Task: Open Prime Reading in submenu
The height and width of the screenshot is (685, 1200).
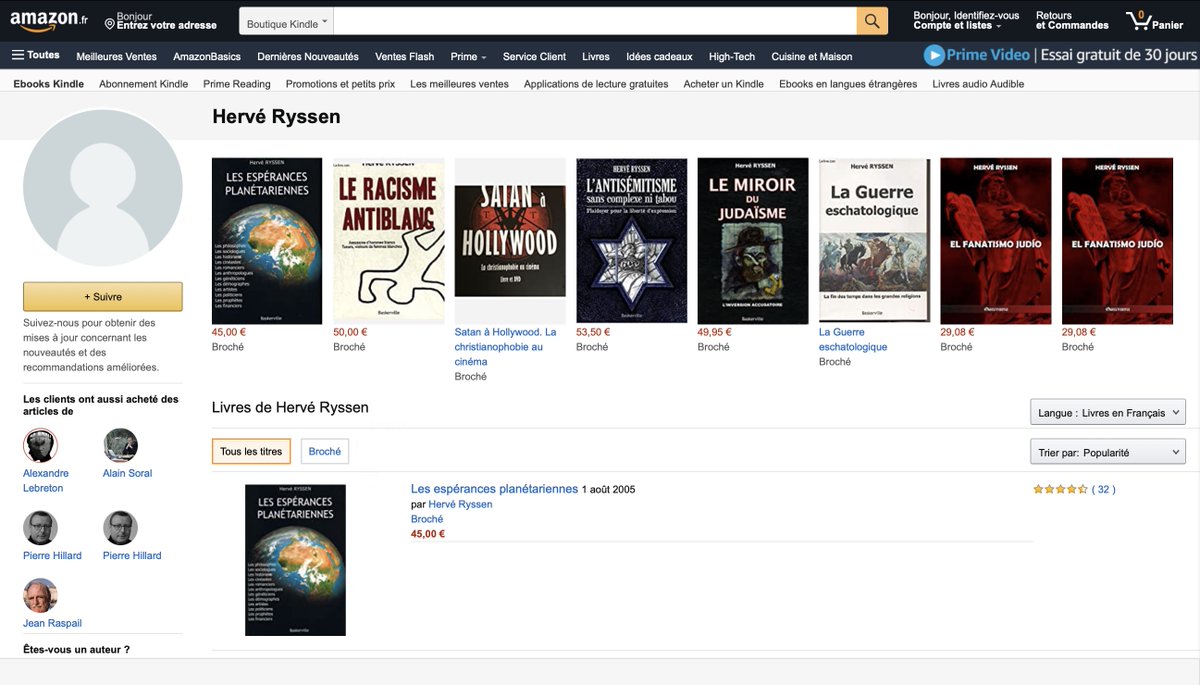Action: coord(237,84)
